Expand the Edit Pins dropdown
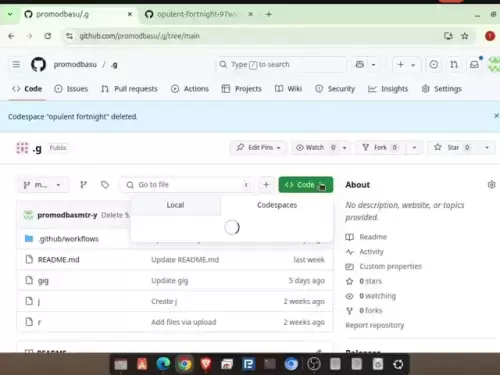This screenshot has width=500, height=375. 258,147
